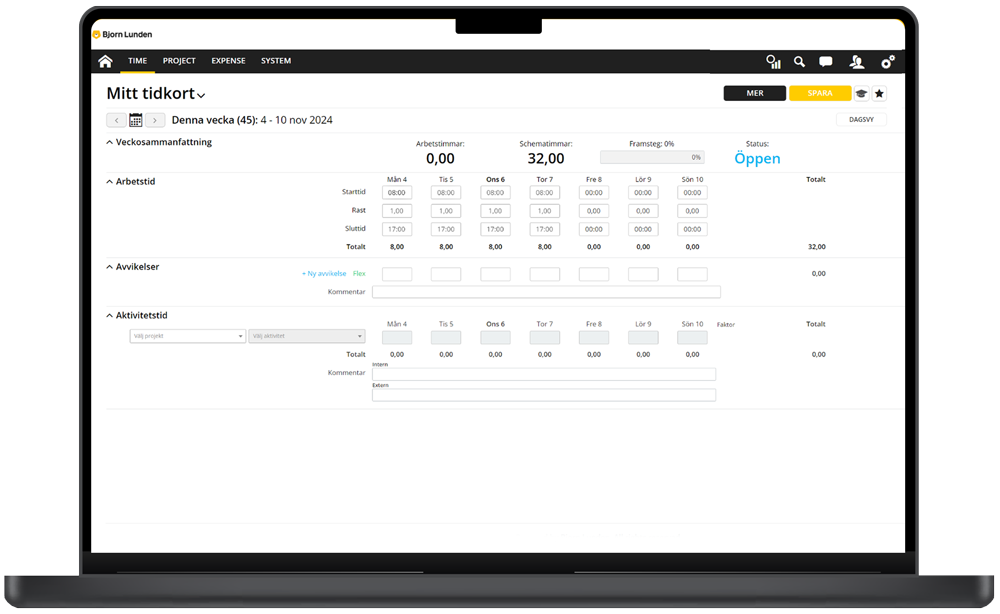
Task: Open the chat messages icon
Action: [826, 61]
